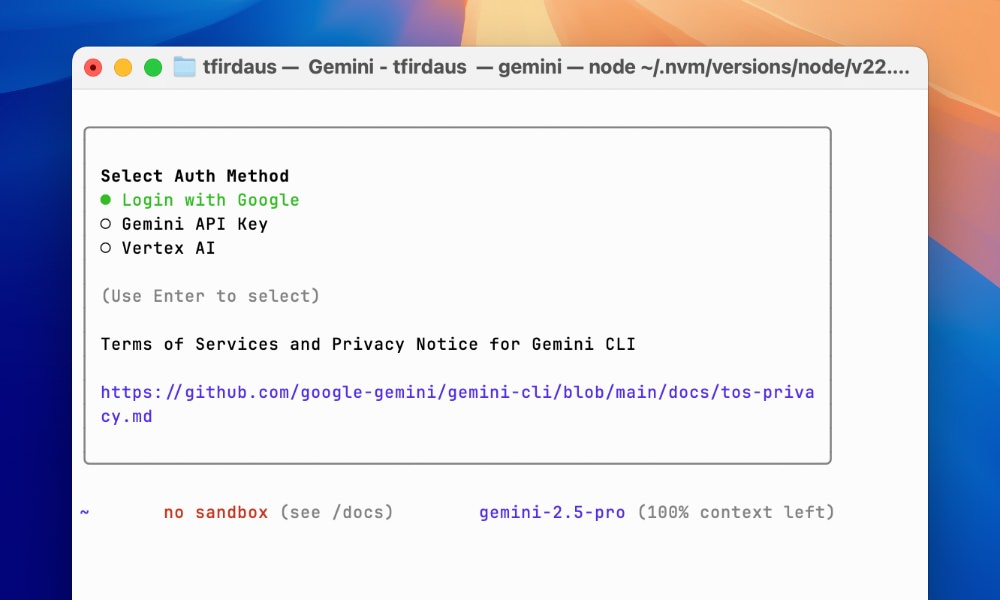This screenshot has width=1000, height=600.
Task: Select the Vertex AI auth method
Action: (168, 247)
